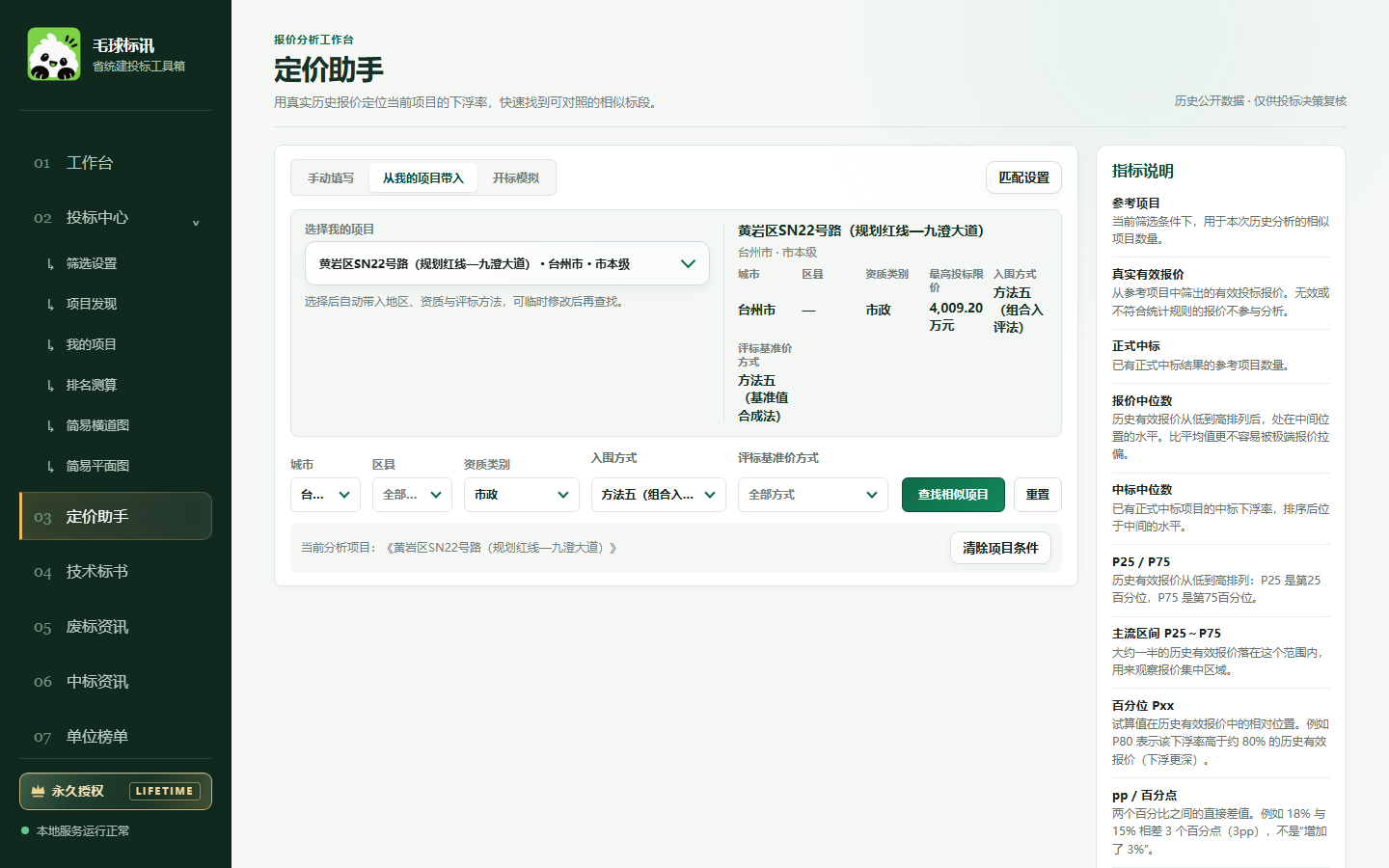Image resolution: width=1389 pixels, height=868 pixels.
Task: Click the 4,009.20 万元 price value
Action: click(x=956, y=316)
